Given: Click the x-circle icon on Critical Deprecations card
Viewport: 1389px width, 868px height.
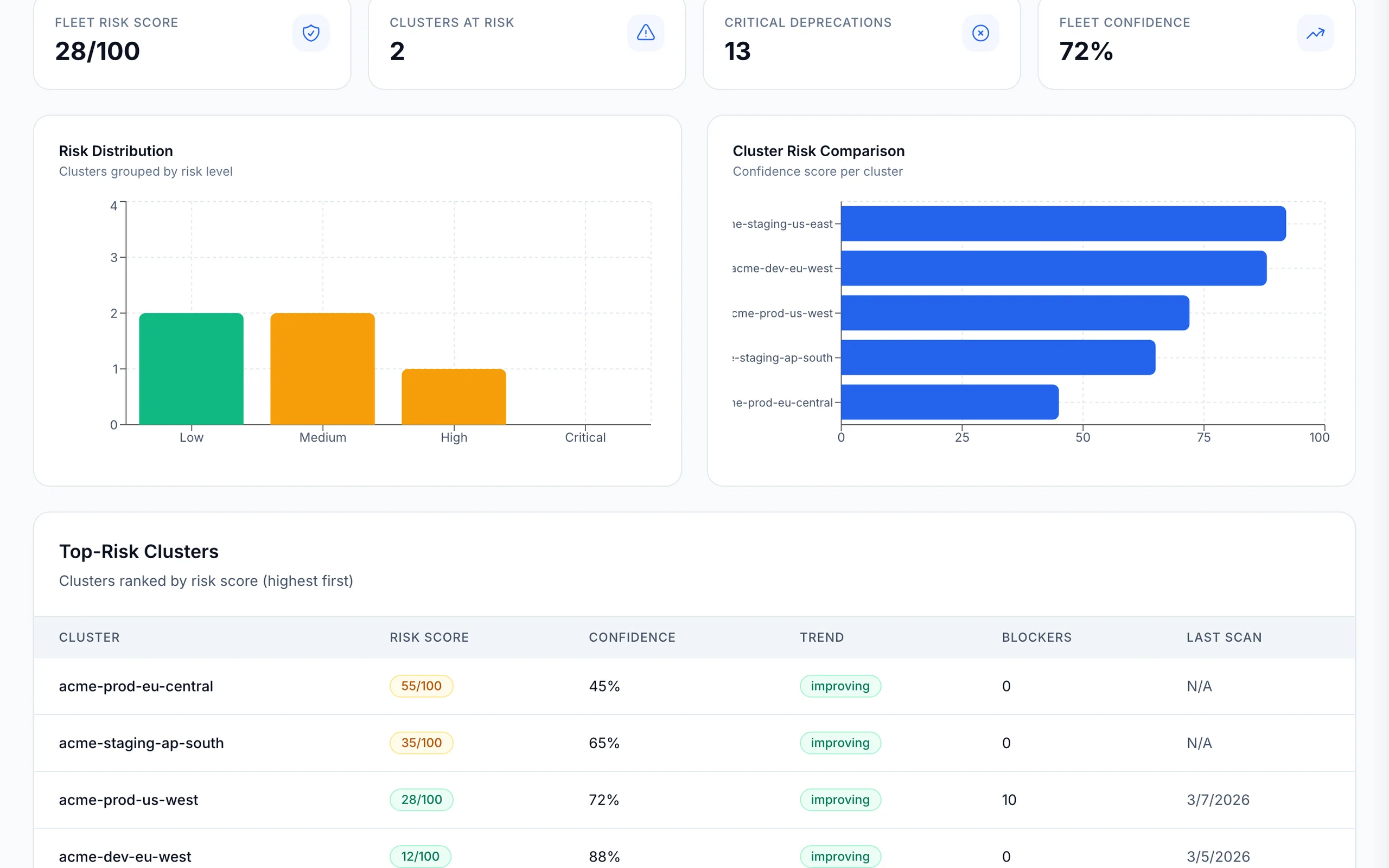Looking at the screenshot, I should pos(980,33).
